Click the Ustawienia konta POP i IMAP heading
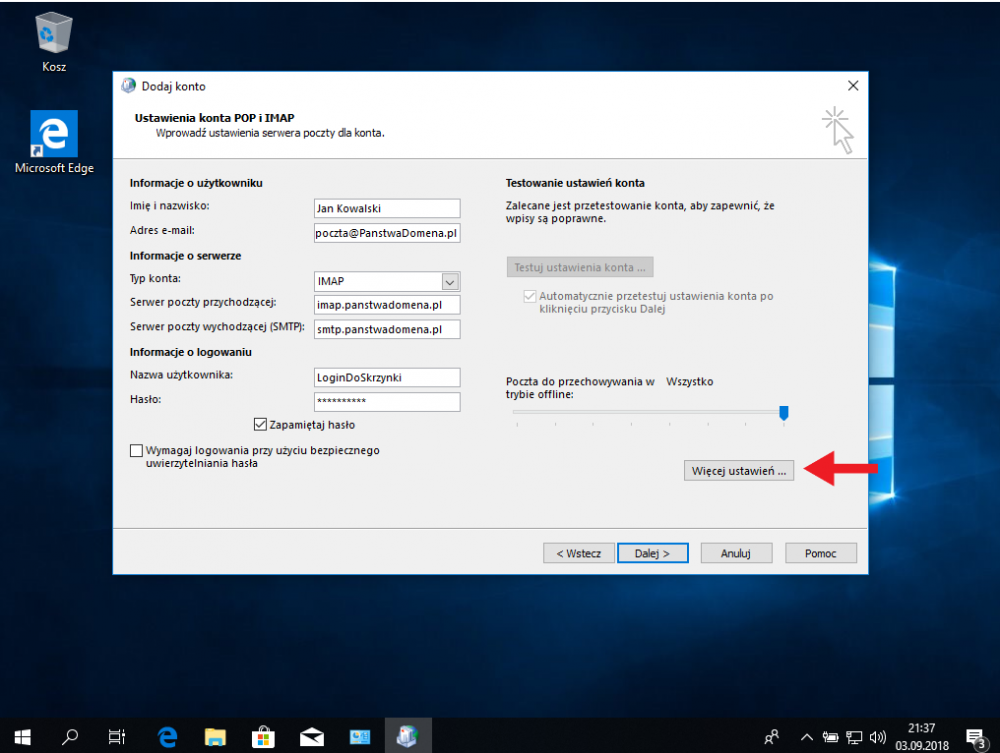Image resolution: width=1000 pixels, height=753 pixels. [214, 118]
